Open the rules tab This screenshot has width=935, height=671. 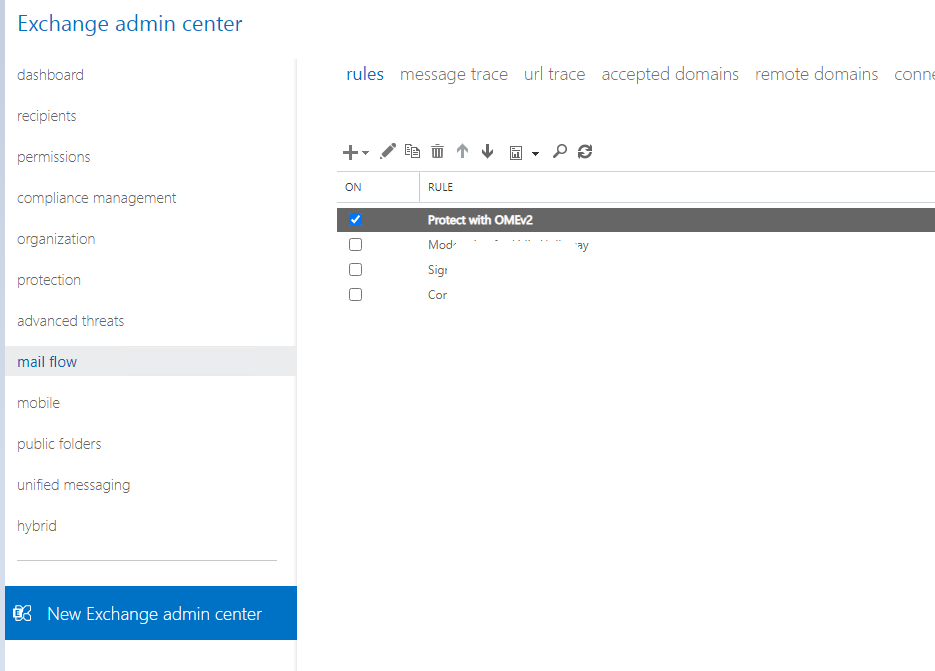pos(365,74)
